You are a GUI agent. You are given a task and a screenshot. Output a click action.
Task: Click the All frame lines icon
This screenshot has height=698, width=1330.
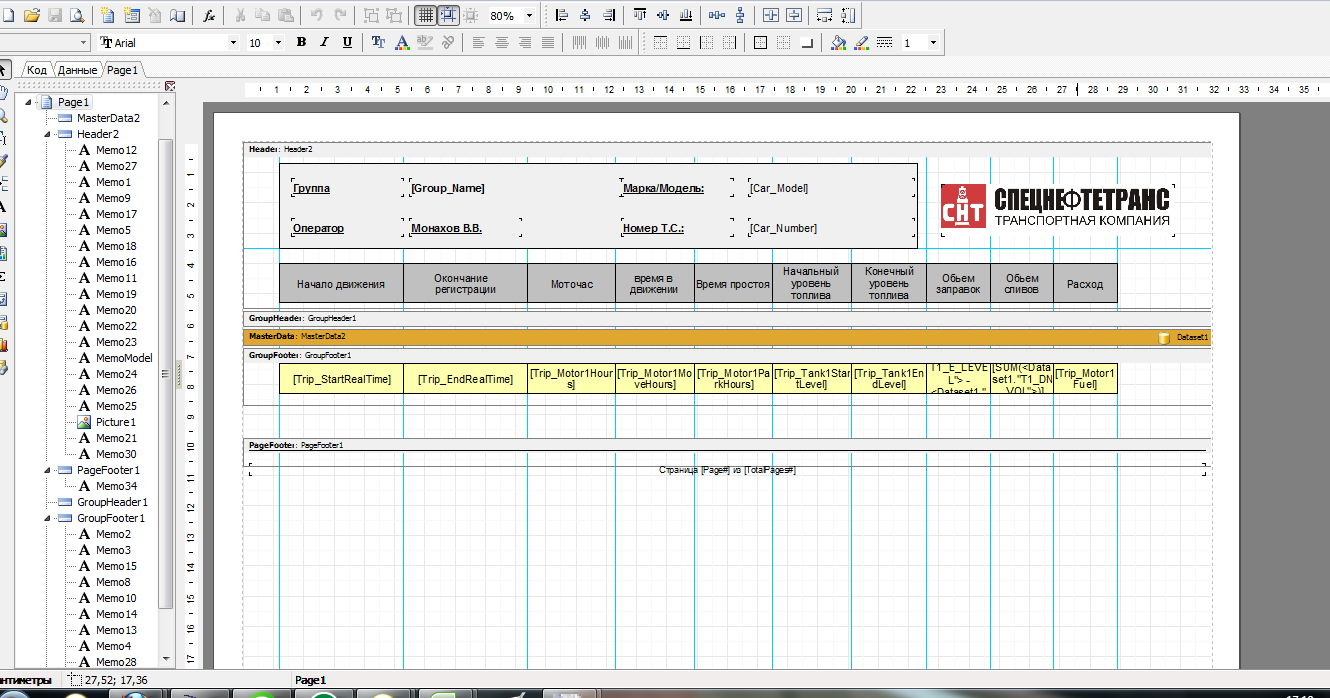tap(760, 43)
